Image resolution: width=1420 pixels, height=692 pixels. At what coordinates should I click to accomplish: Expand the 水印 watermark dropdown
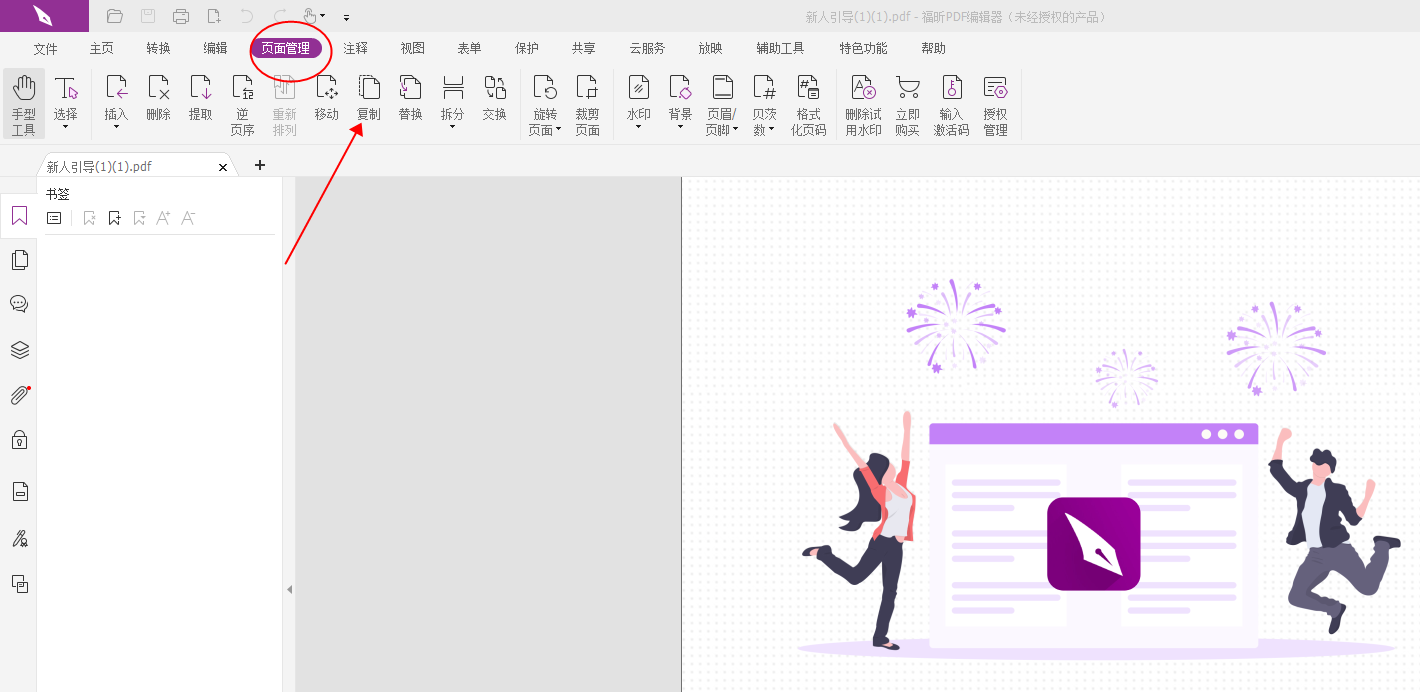point(638,127)
